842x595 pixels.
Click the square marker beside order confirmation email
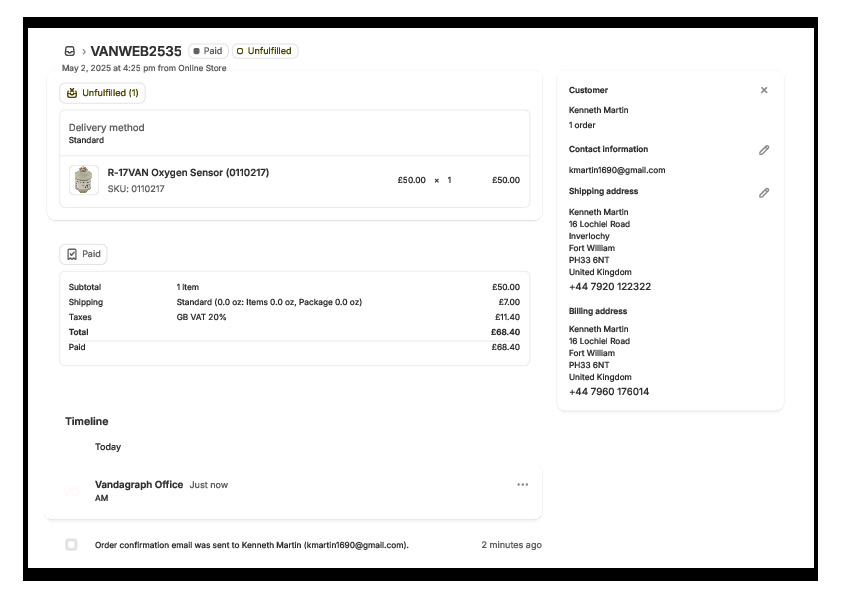71,545
